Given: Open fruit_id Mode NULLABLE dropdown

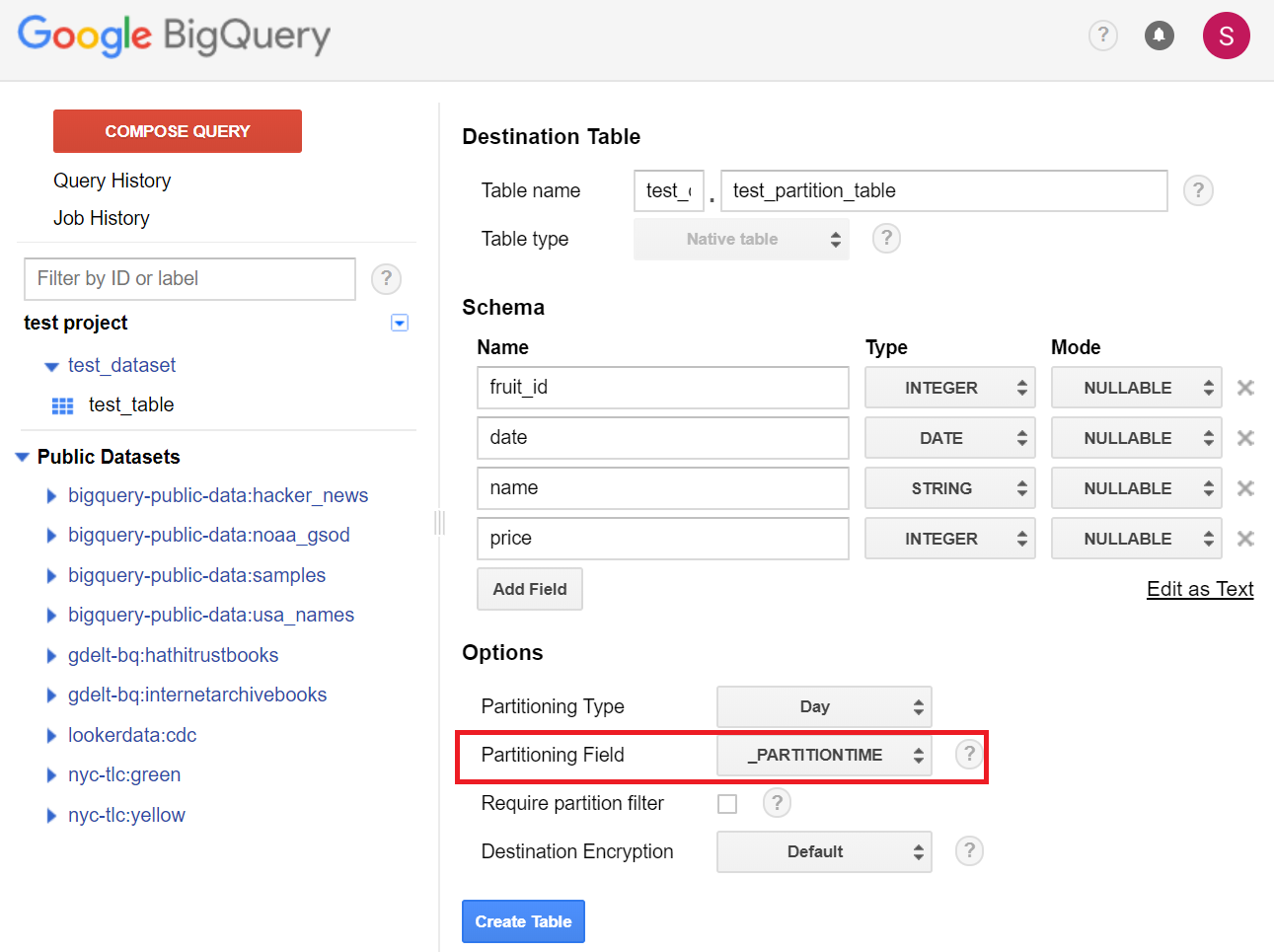Looking at the screenshot, I should pos(1137,388).
